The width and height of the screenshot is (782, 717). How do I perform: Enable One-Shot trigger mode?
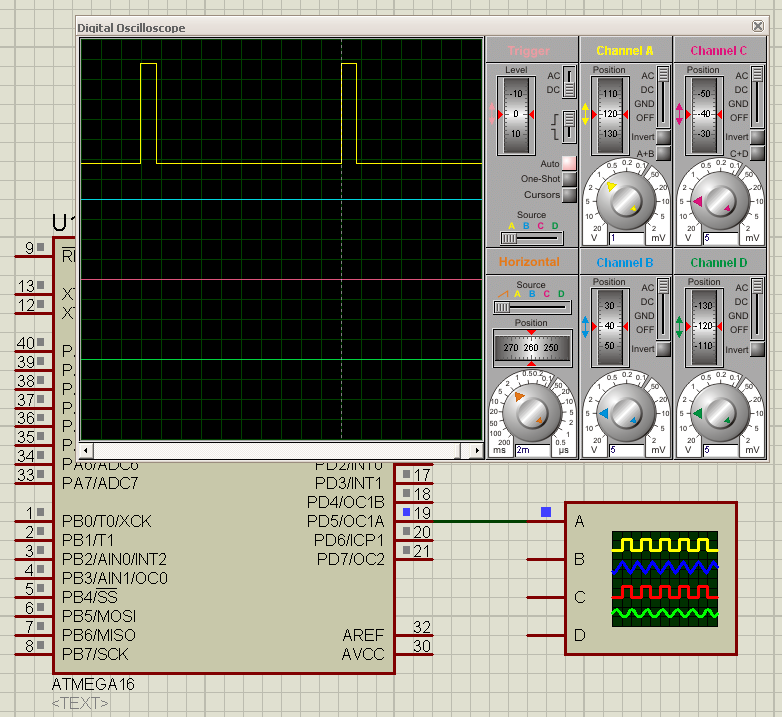click(x=569, y=179)
